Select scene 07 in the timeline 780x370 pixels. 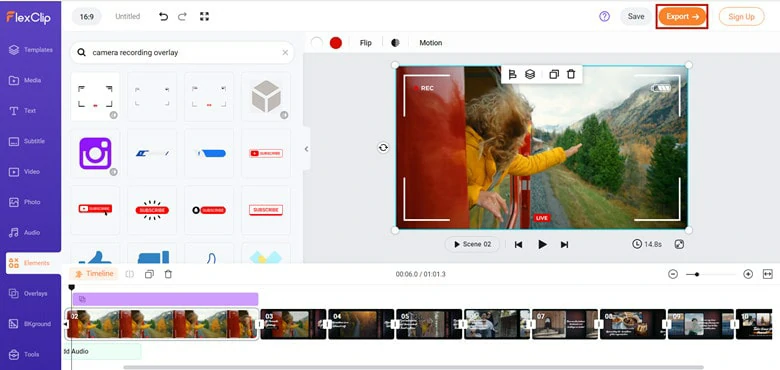click(565, 324)
